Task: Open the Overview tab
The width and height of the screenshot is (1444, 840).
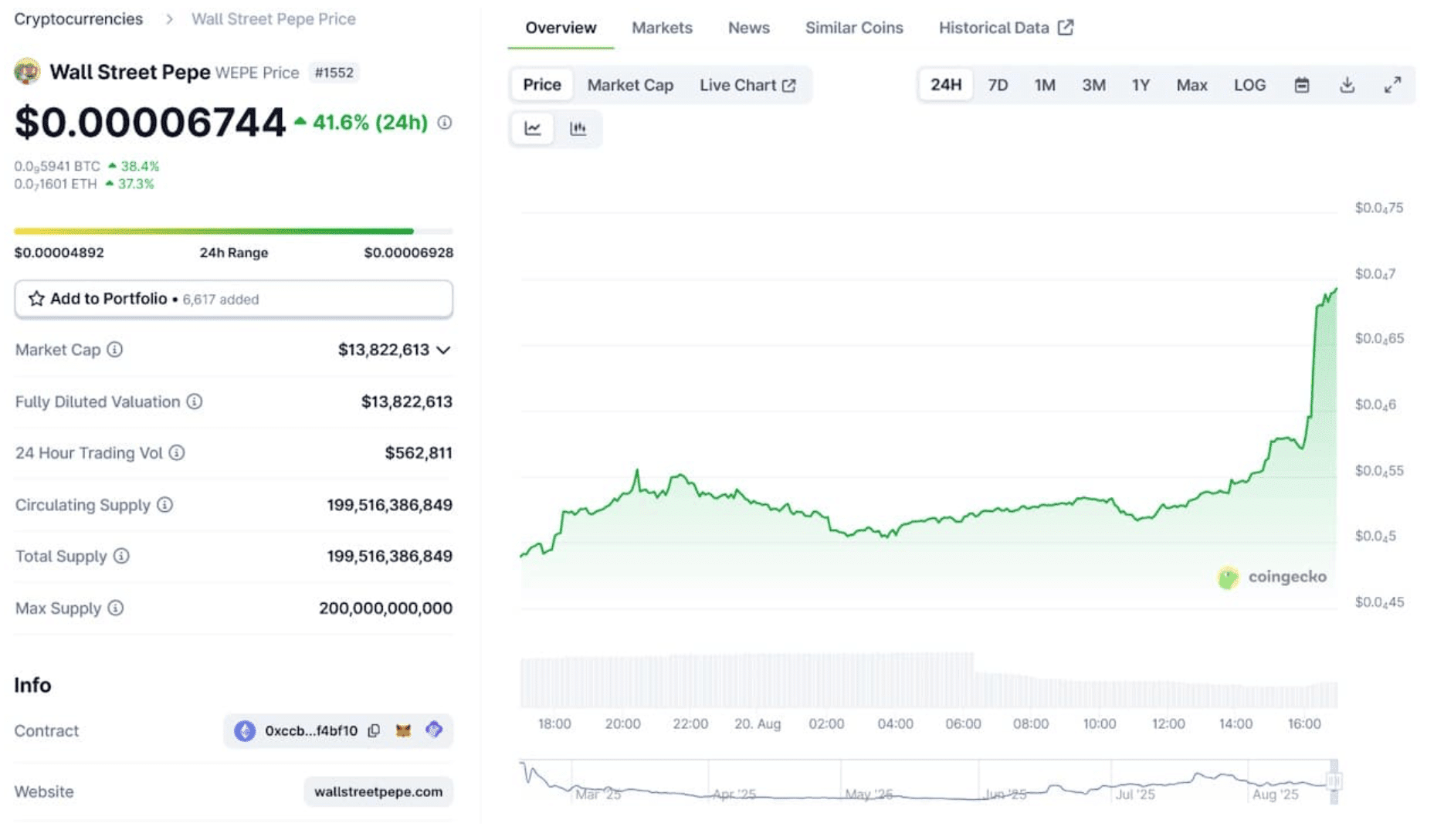Action: tap(561, 28)
